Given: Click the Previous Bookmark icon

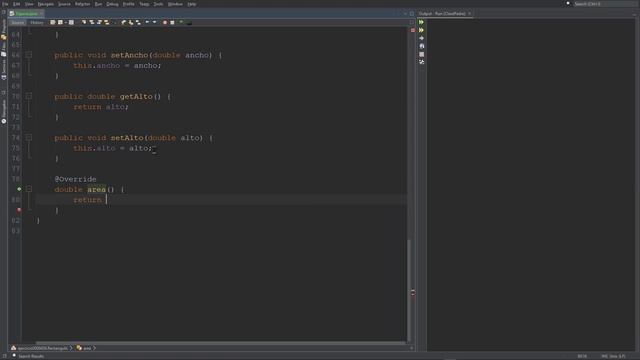Looking at the screenshot, I should tap(123, 22).
